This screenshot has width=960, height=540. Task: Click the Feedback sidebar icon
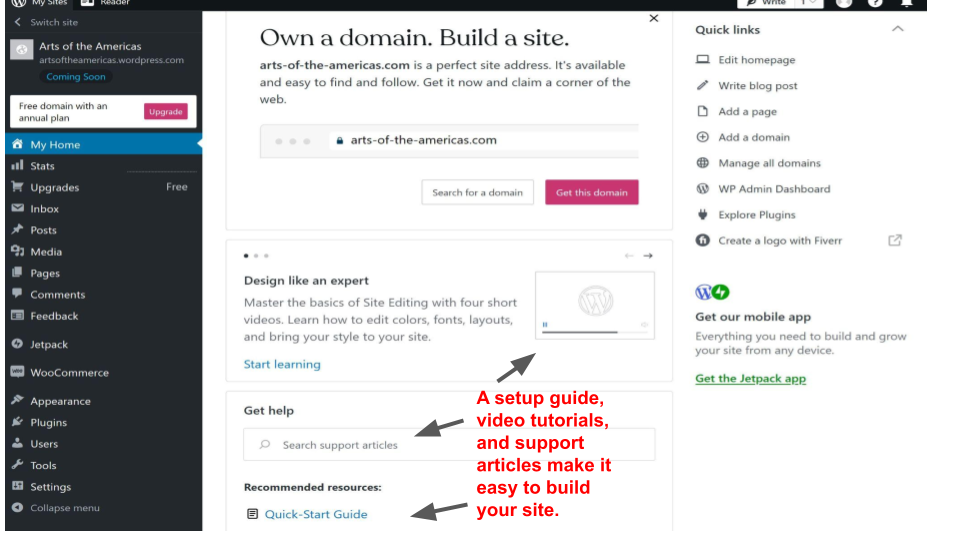[17, 315]
